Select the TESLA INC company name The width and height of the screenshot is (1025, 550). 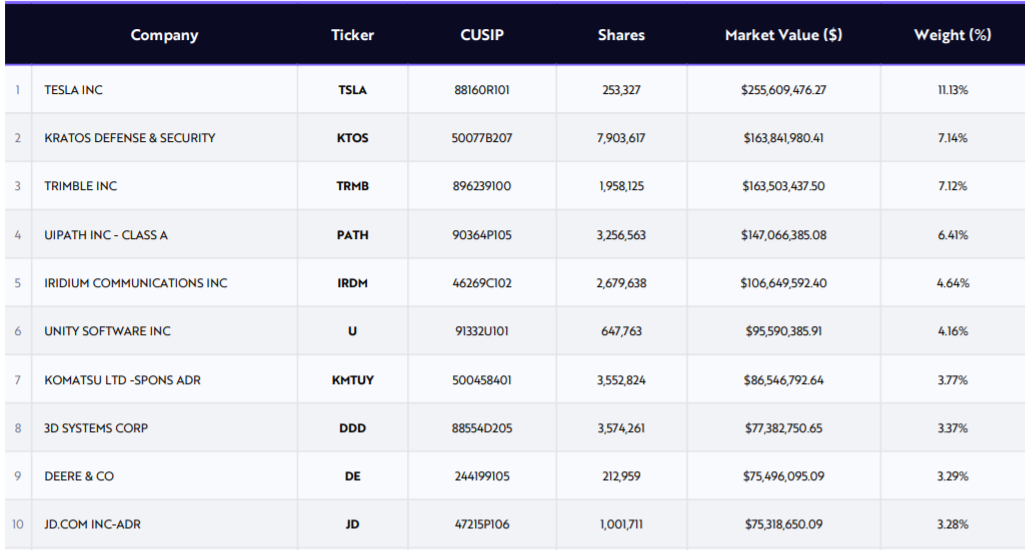[73, 90]
